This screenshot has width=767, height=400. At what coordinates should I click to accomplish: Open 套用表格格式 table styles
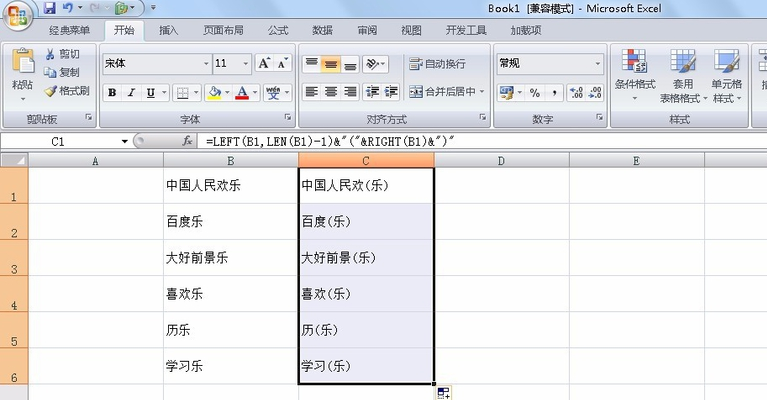(x=683, y=76)
